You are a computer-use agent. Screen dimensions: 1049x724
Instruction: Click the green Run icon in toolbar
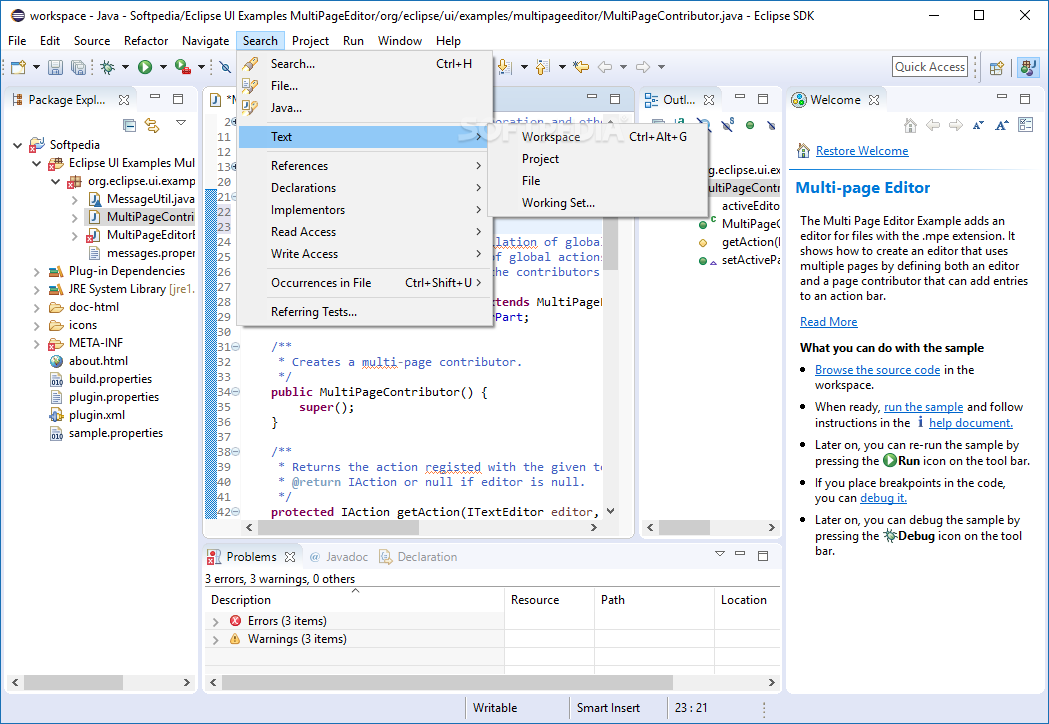(x=145, y=67)
